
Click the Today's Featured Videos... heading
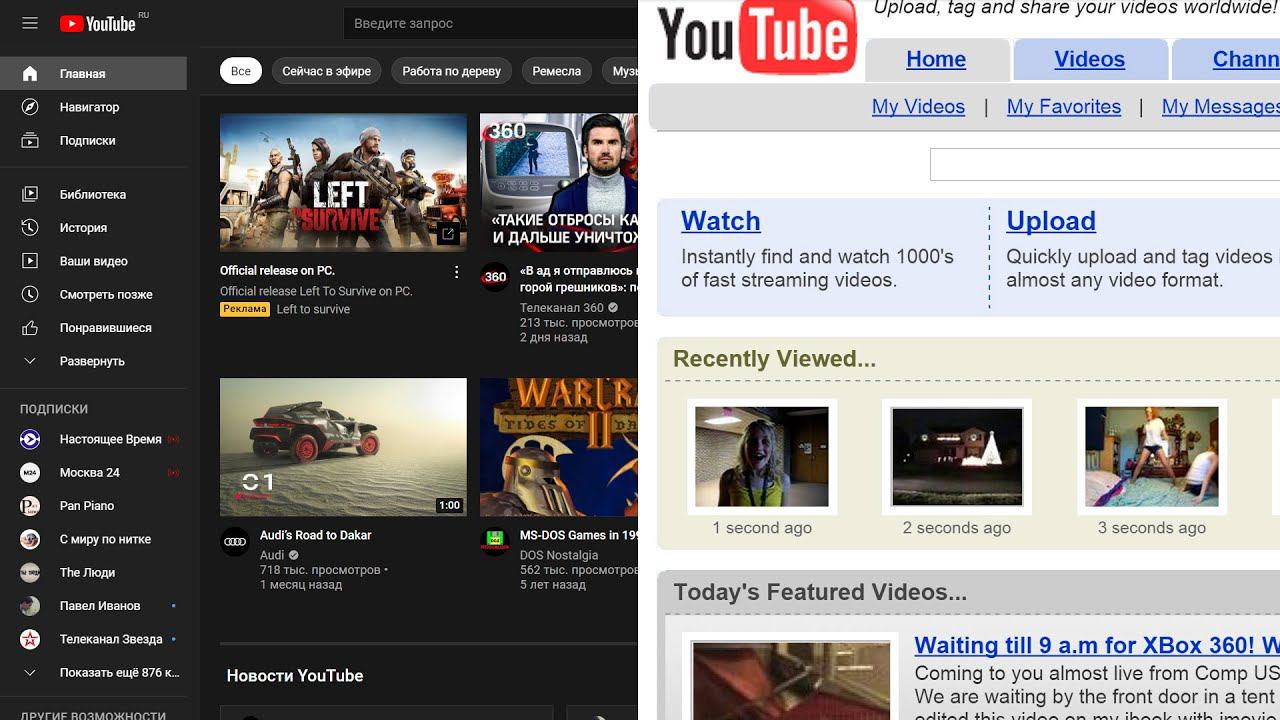click(820, 592)
